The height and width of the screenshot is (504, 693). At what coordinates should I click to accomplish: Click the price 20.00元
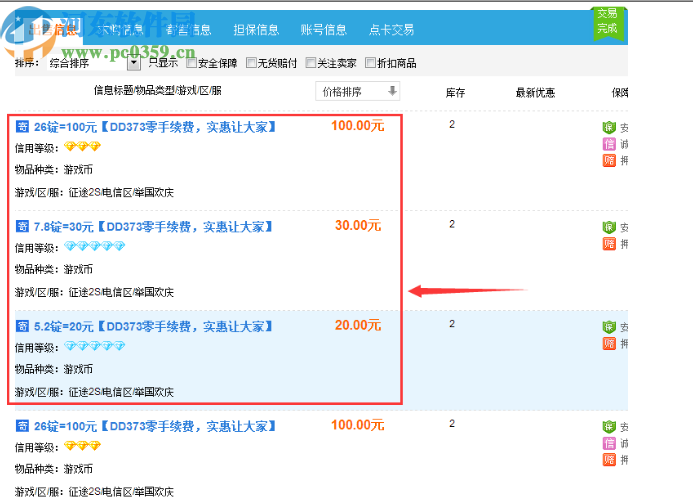[x=358, y=325]
